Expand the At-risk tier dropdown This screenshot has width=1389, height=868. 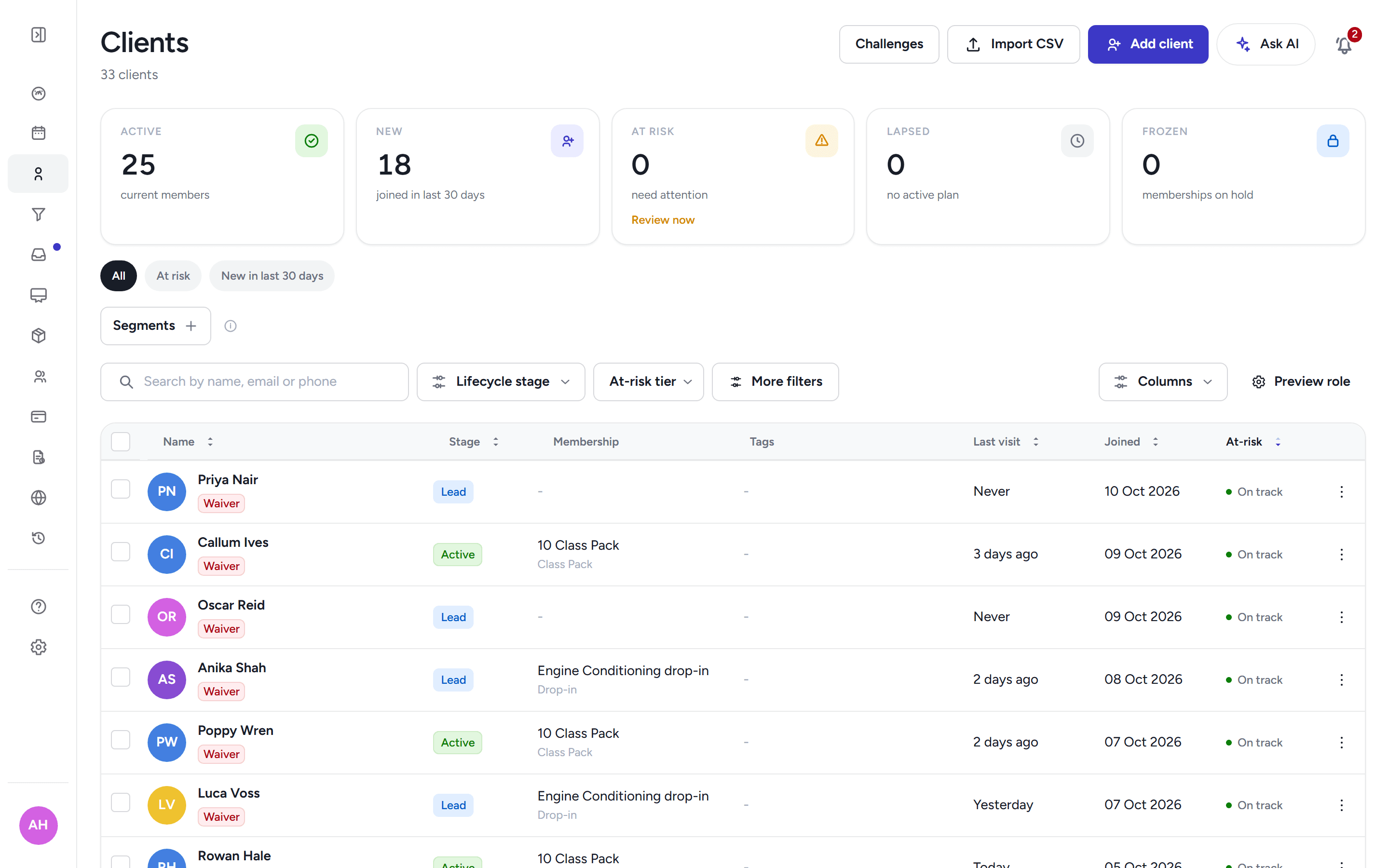[648, 381]
